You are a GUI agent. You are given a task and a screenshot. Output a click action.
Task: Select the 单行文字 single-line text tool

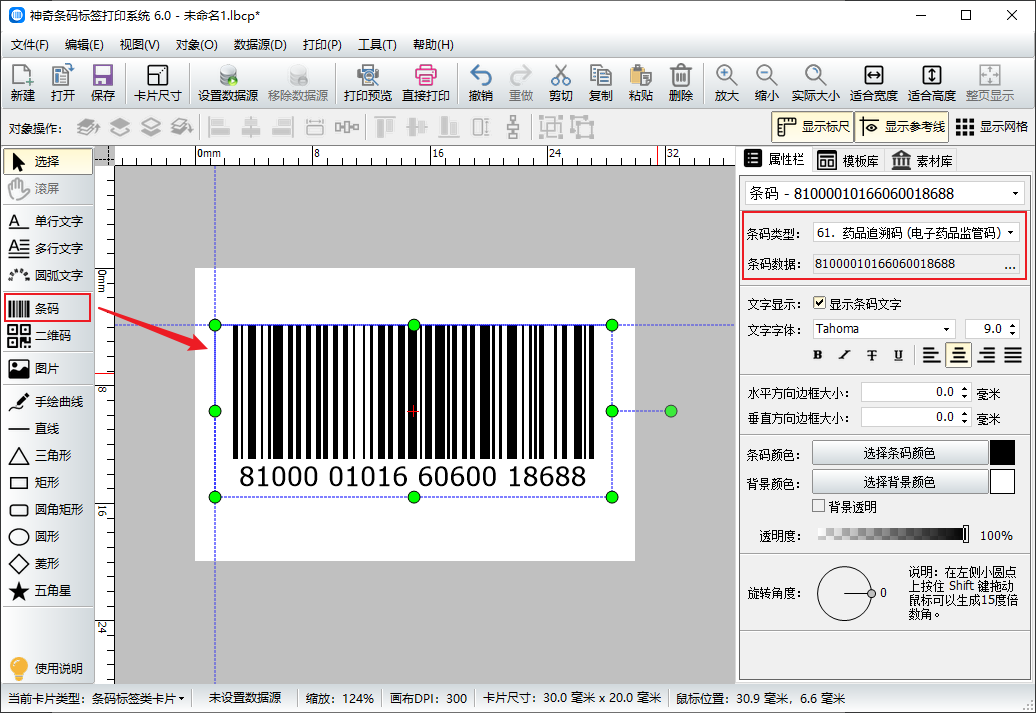[48, 221]
